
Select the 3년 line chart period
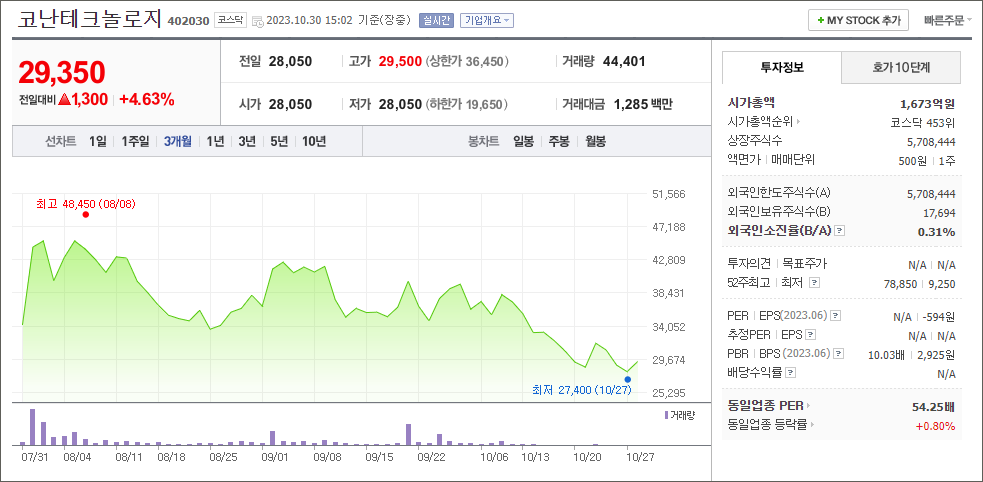point(247,142)
